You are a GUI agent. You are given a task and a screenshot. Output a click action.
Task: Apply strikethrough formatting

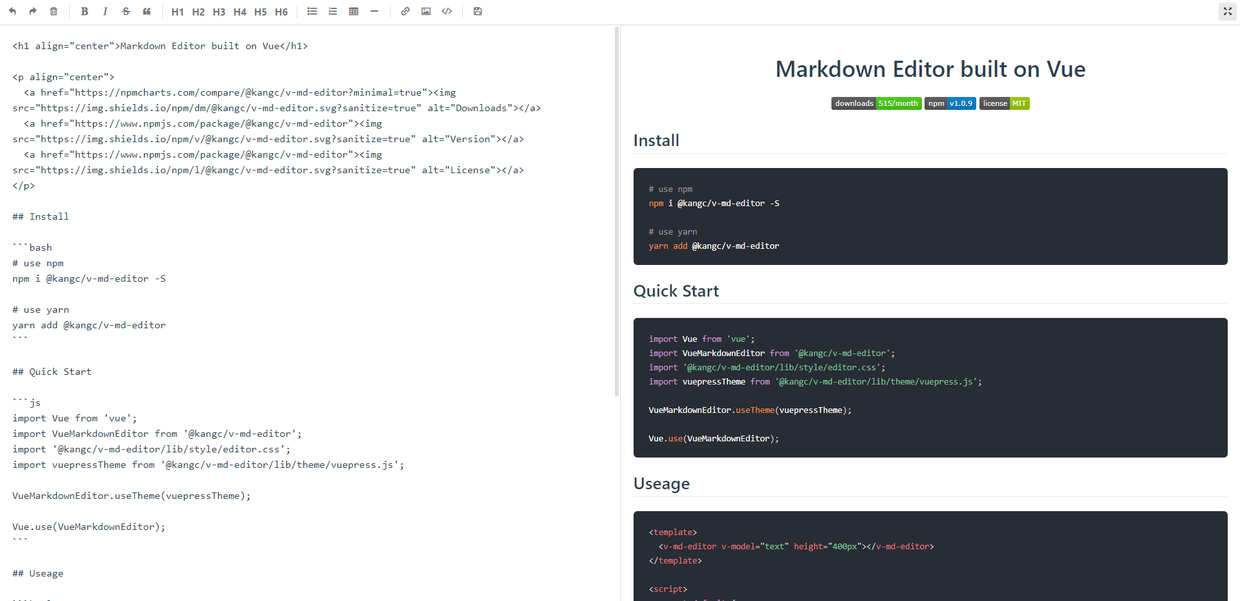126,12
